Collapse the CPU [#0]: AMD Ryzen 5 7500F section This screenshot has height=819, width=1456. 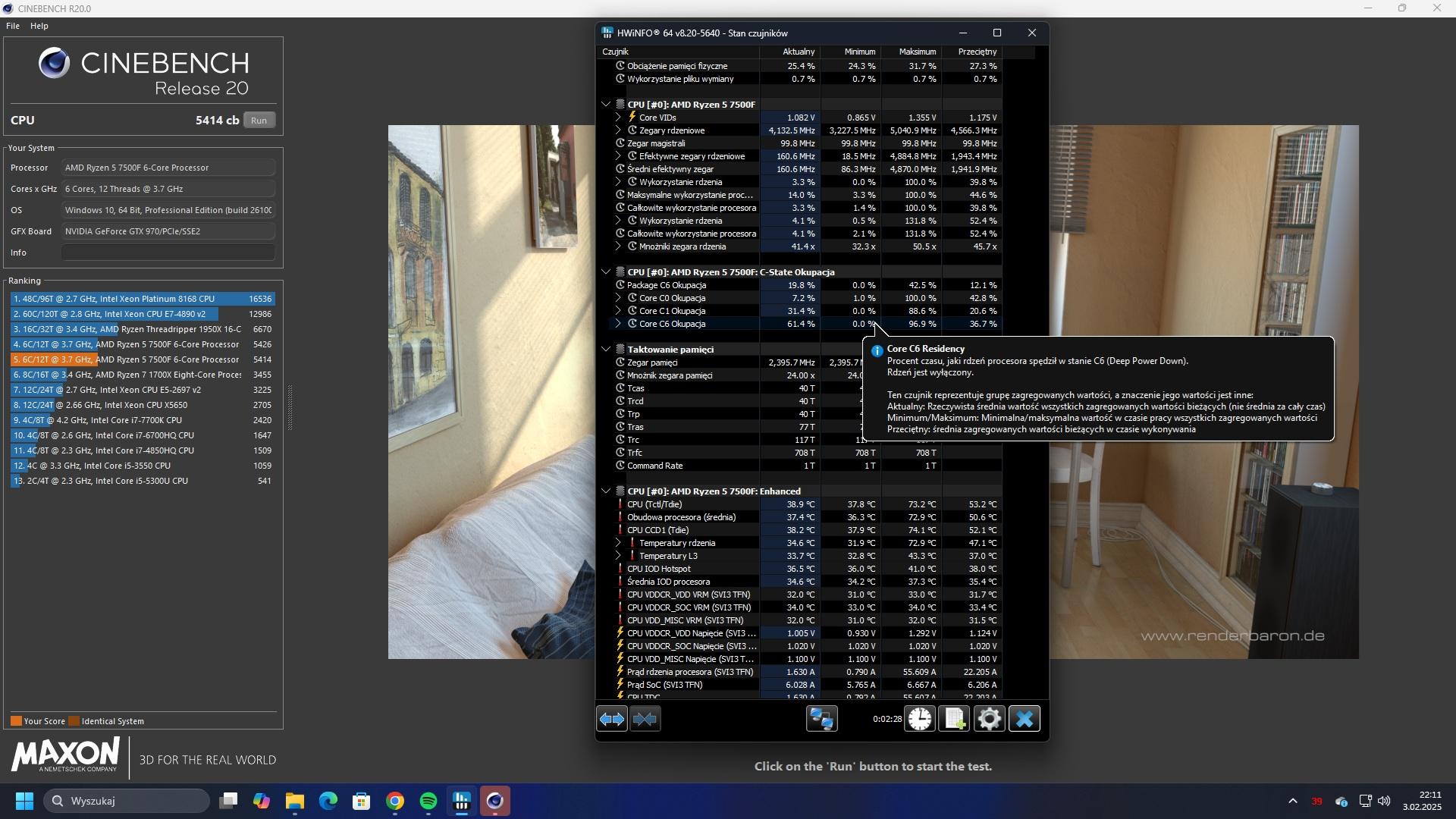pyautogui.click(x=606, y=105)
